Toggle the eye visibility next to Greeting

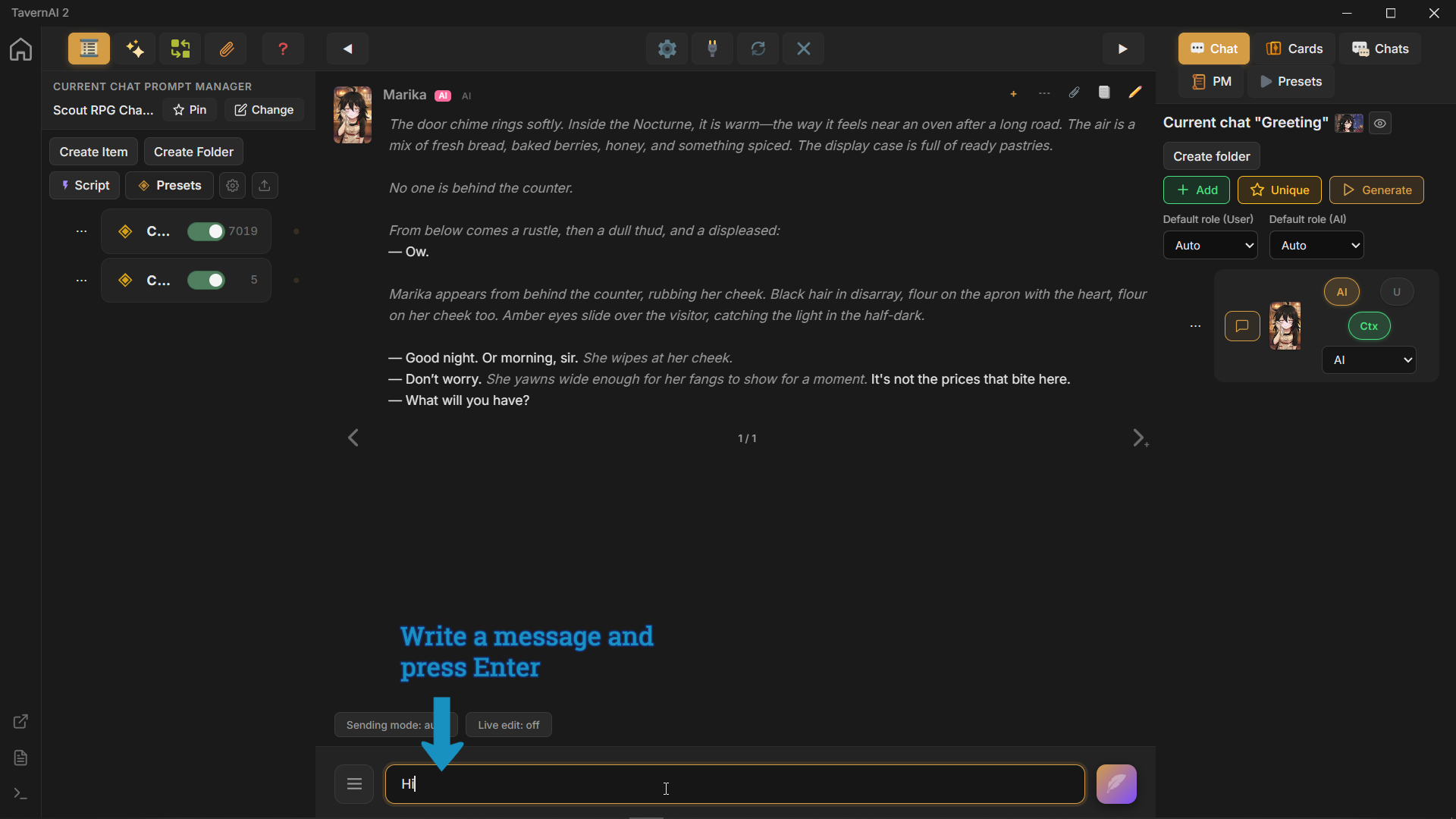point(1380,123)
